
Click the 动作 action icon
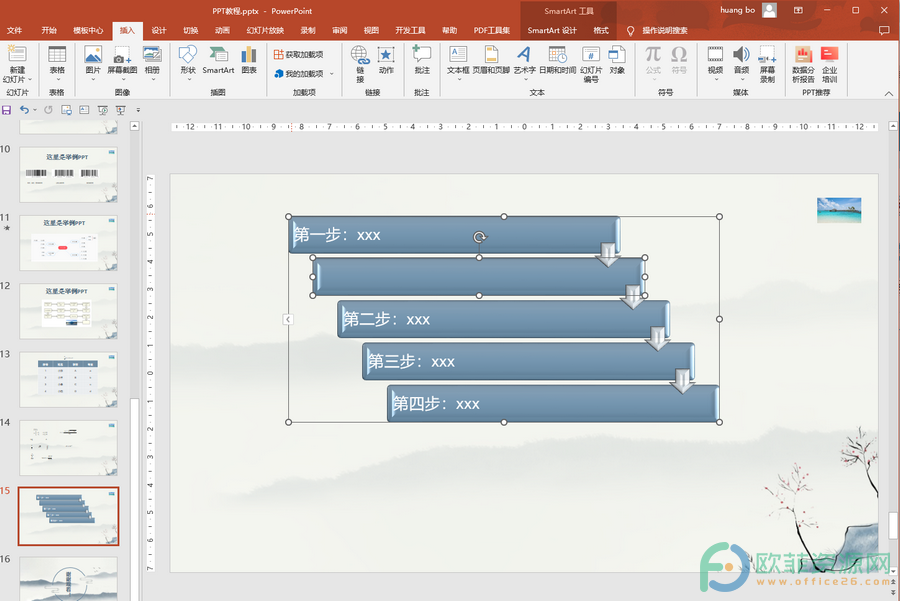pyautogui.click(x=386, y=55)
